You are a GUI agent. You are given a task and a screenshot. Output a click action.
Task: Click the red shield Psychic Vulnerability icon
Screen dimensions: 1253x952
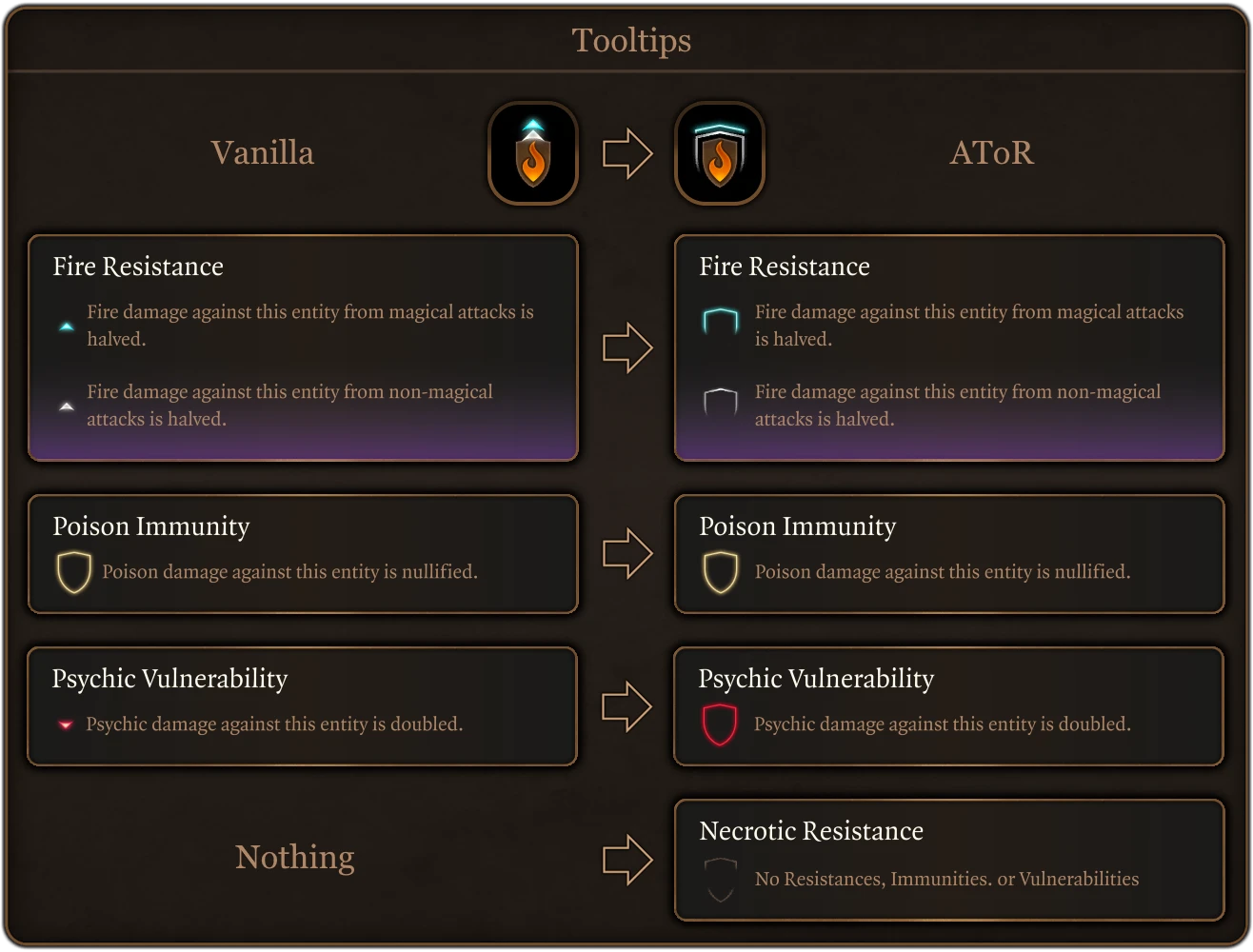point(720,724)
